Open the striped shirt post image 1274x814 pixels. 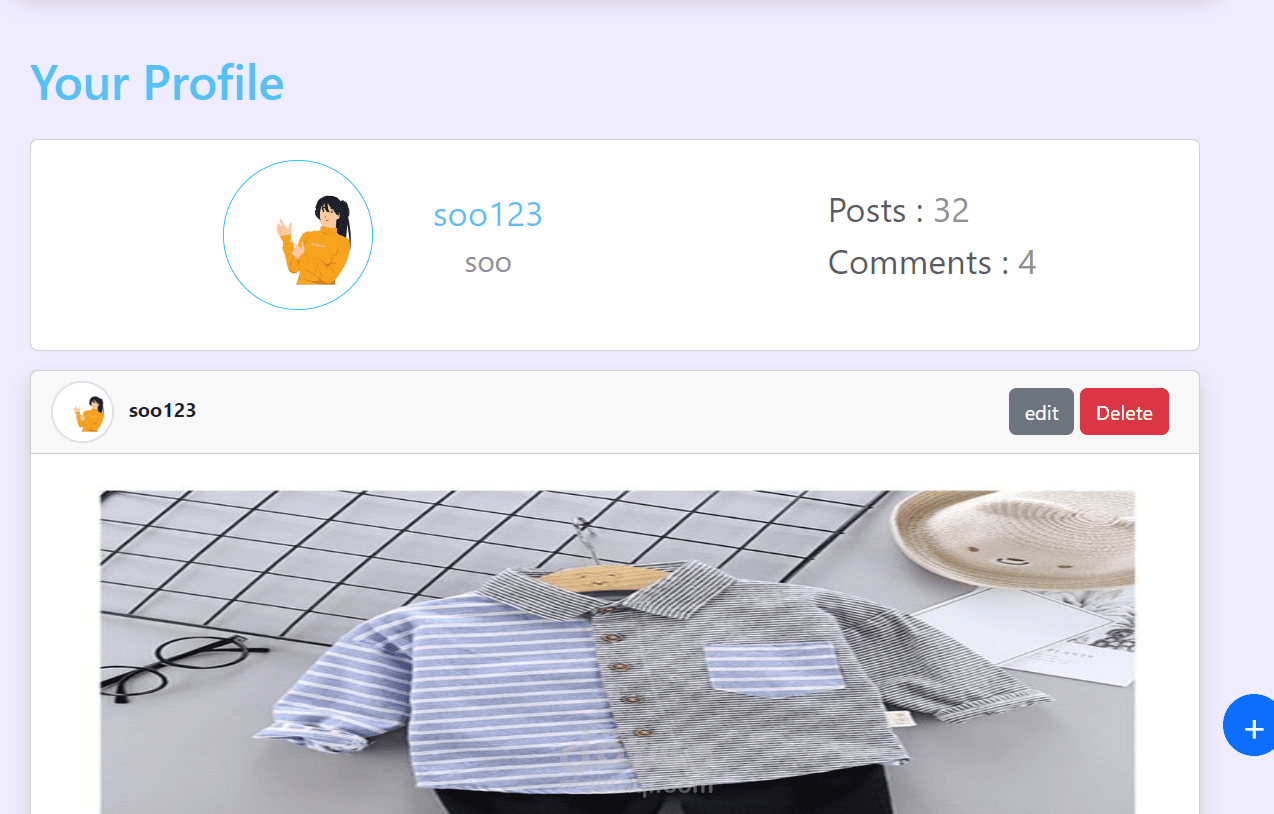618,652
